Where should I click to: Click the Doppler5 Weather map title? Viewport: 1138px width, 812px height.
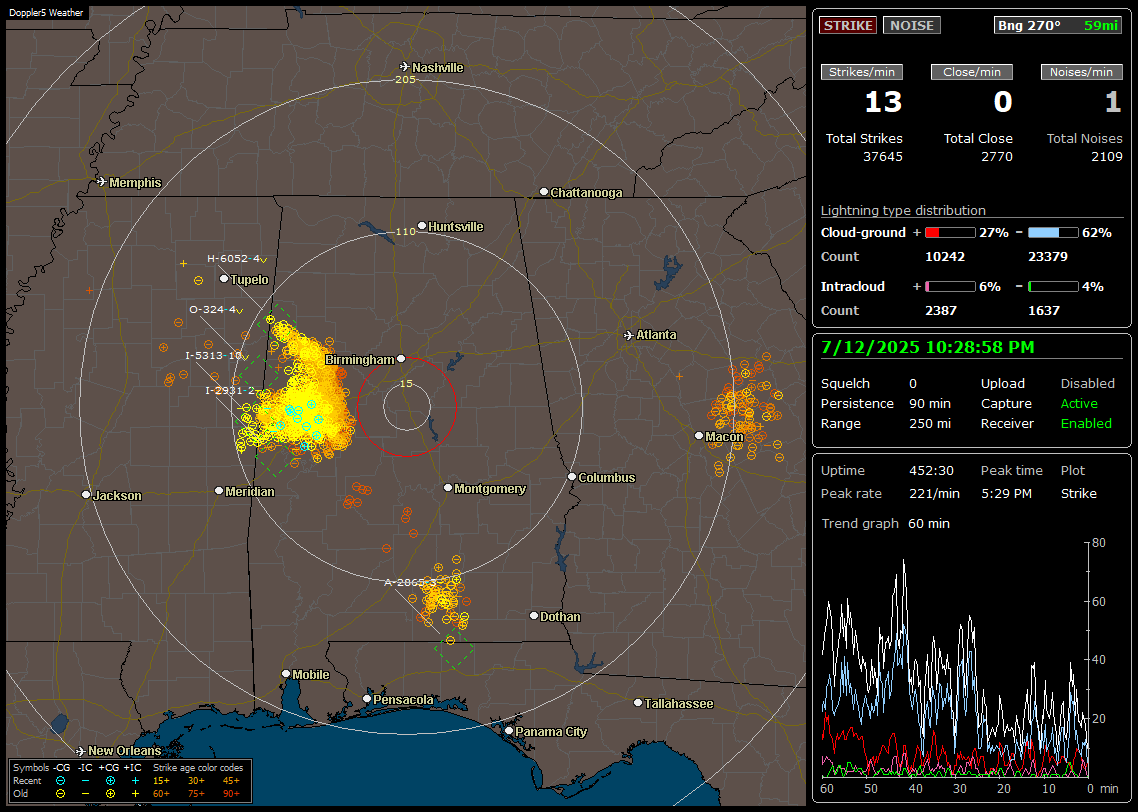pos(46,12)
